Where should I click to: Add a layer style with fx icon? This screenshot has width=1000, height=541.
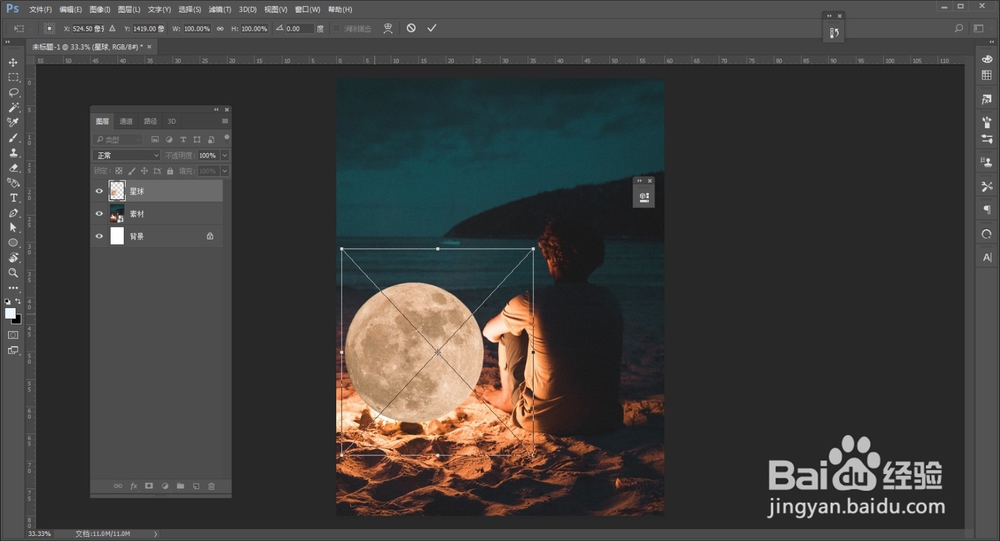134,486
